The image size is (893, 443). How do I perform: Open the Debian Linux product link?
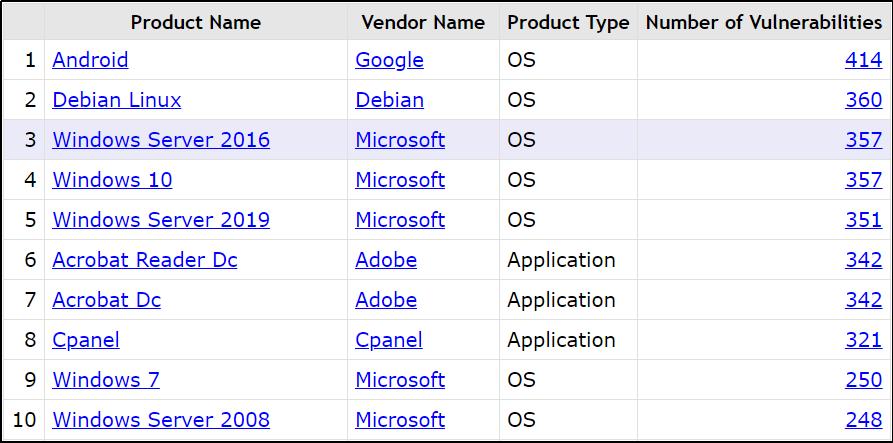point(117,100)
